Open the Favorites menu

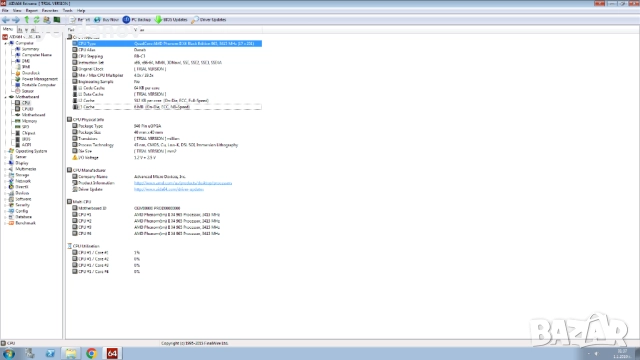point(50,11)
